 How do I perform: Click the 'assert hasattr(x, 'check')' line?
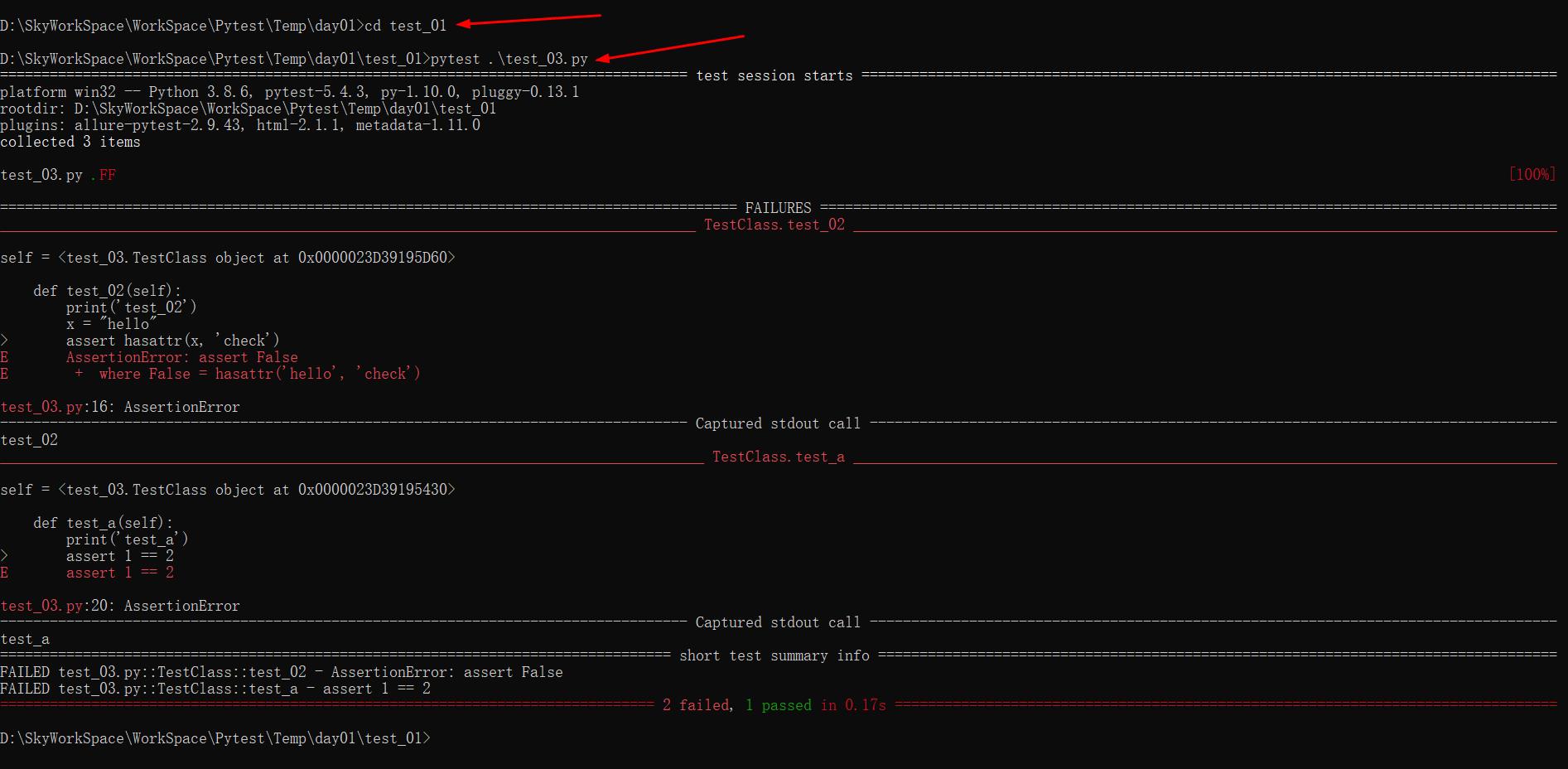(x=173, y=341)
